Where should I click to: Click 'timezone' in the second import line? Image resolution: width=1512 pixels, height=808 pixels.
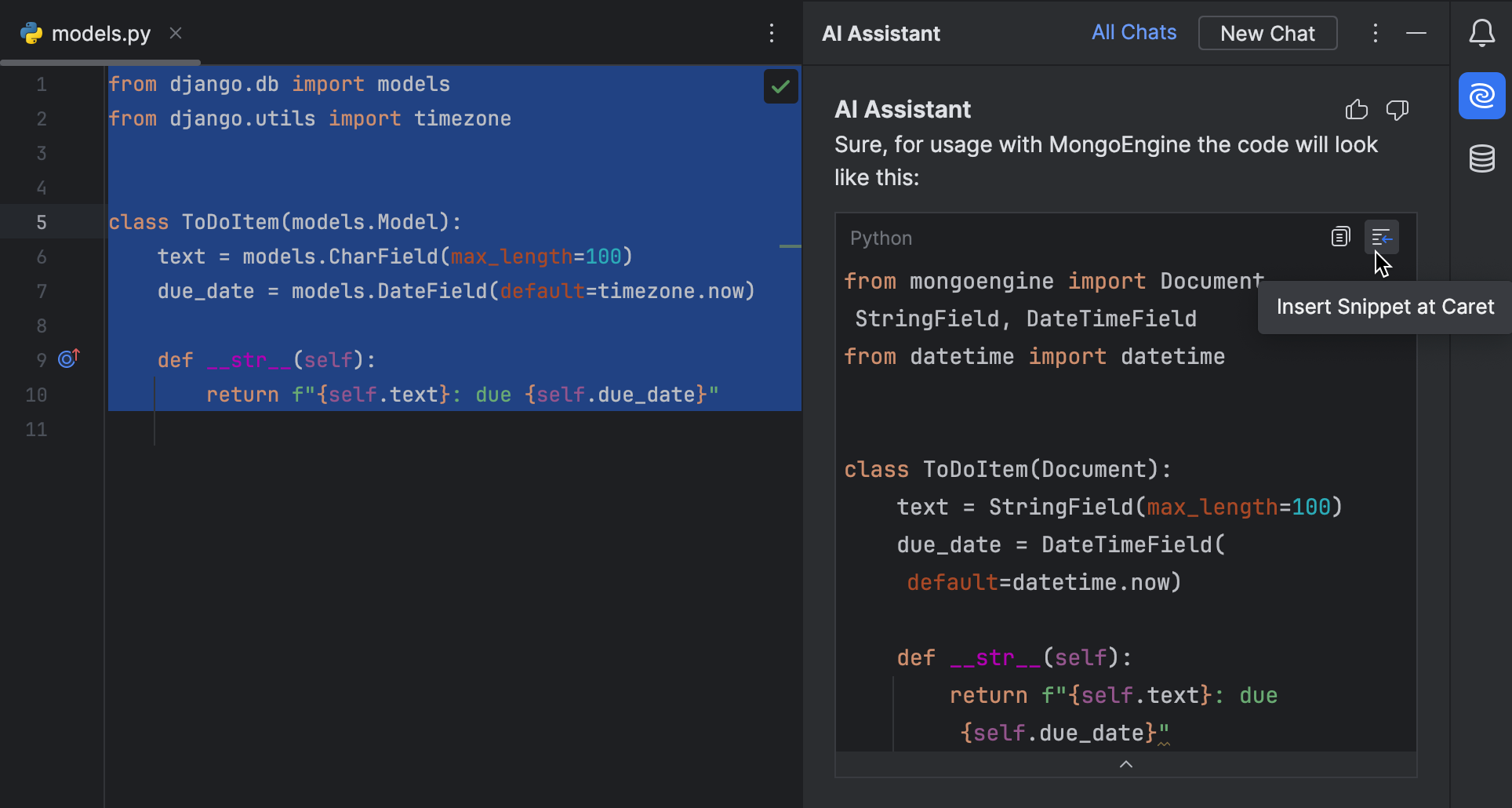(x=462, y=118)
